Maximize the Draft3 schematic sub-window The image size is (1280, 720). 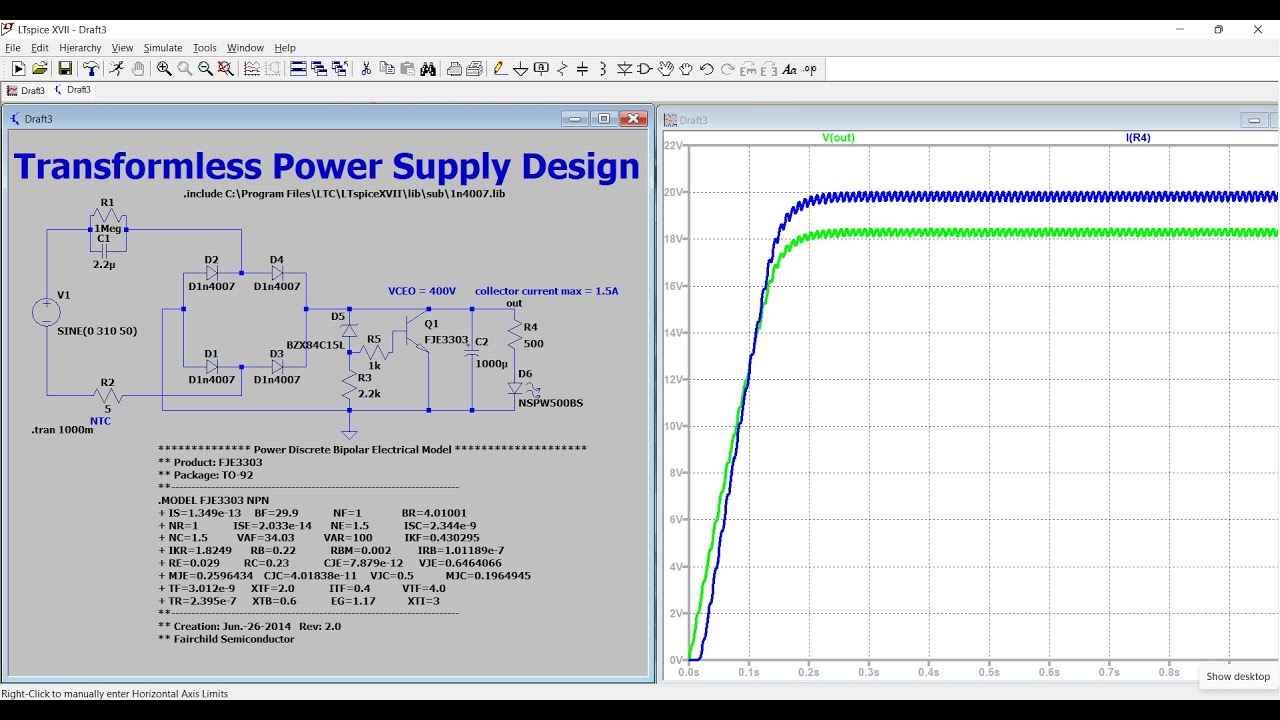pos(603,118)
